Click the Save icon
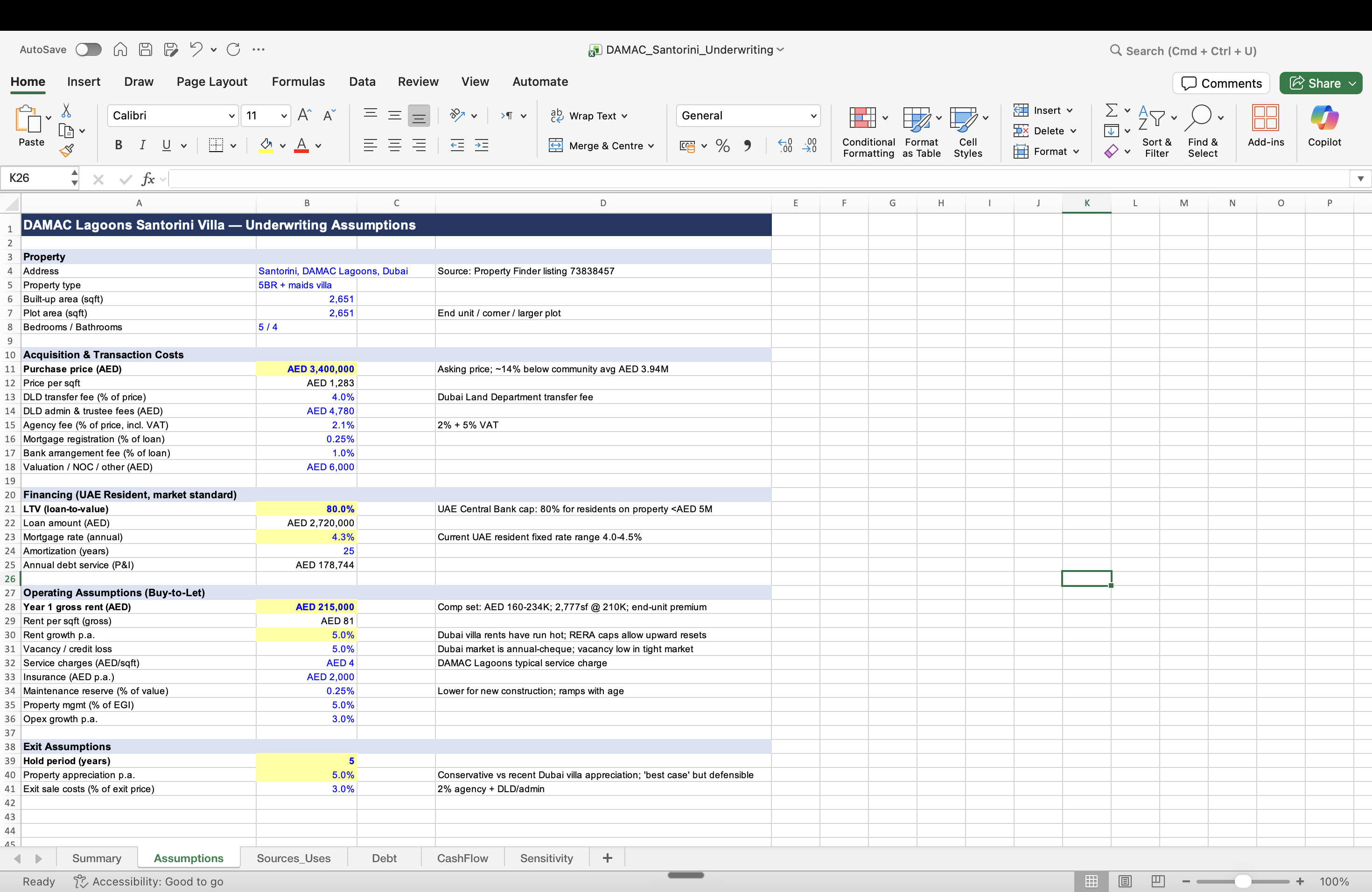This screenshot has height=892, width=1372. coord(145,49)
